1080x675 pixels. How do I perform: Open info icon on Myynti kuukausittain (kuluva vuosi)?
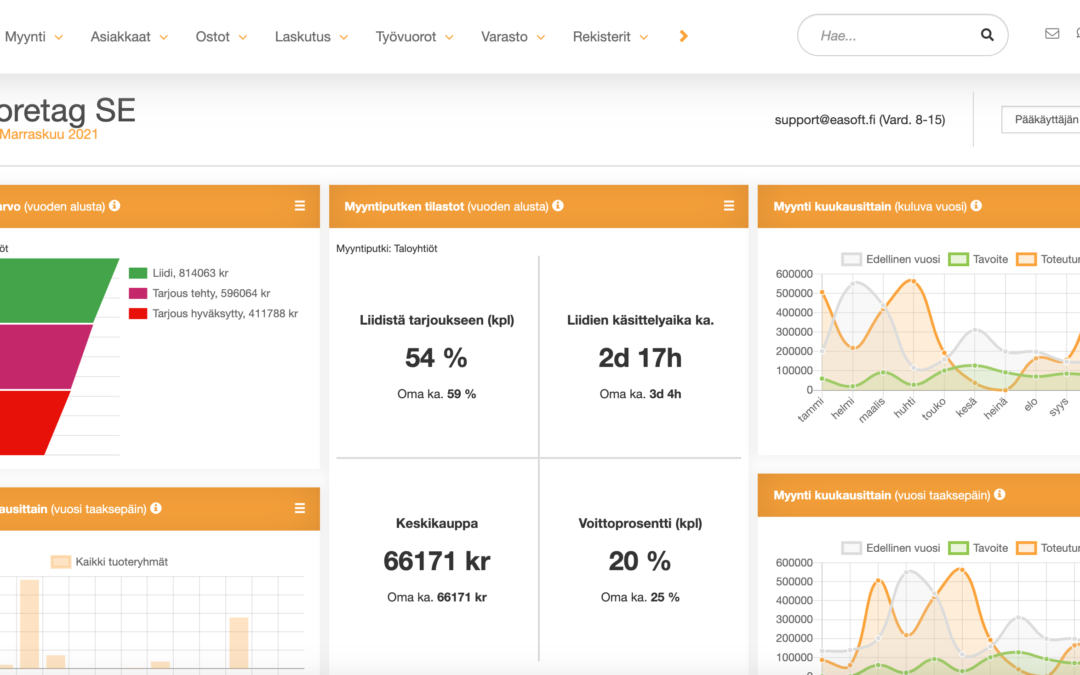click(976, 205)
